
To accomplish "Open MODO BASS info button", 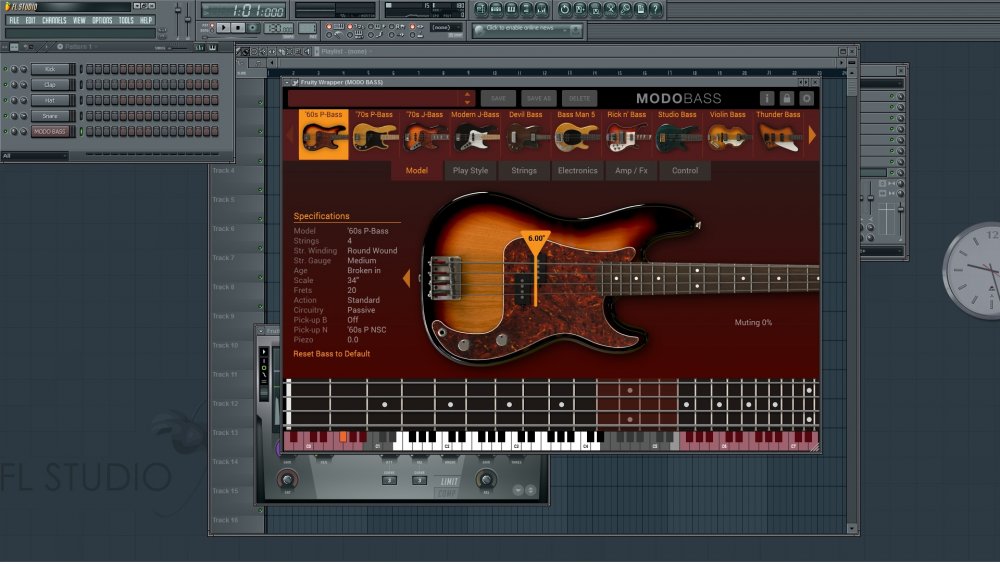I will 767,98.
